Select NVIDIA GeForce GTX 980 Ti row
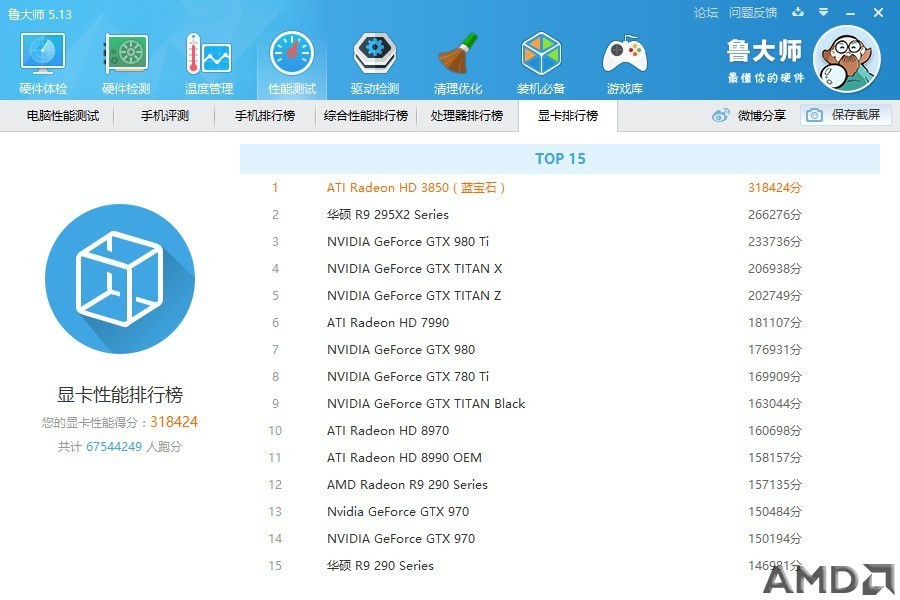Screen dimensions: 900x600 pyautogui.click(x=560, y=242)
